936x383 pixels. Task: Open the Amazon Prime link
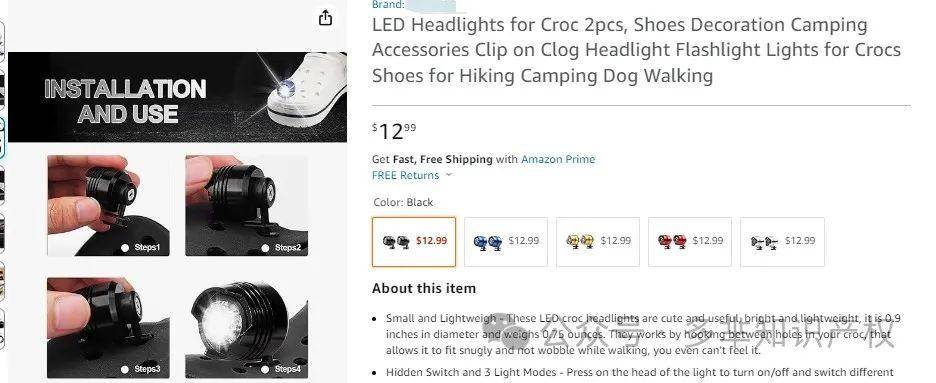pyautogui.click(x=558, y=159)
